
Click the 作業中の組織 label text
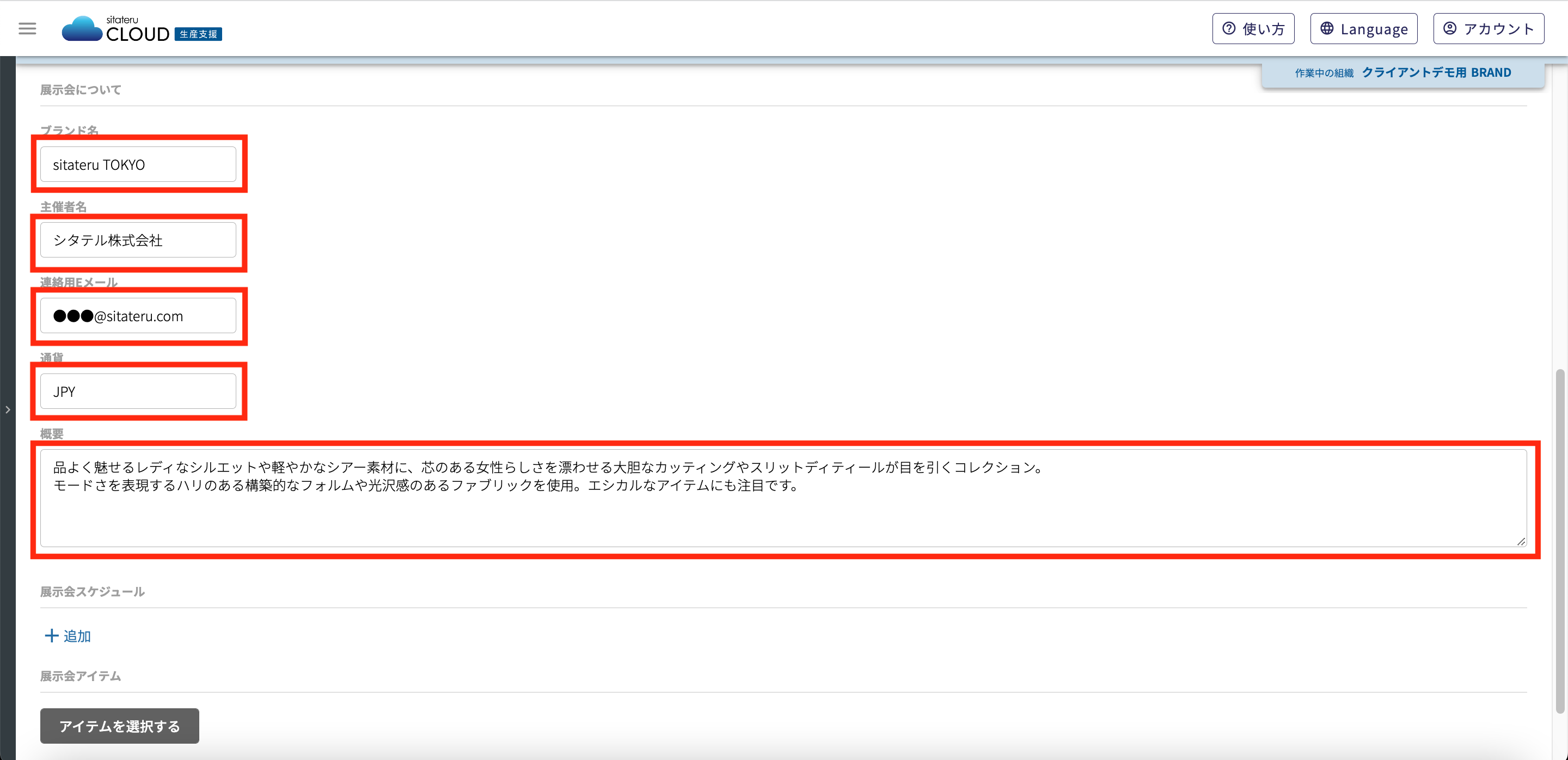(1324, 73)
